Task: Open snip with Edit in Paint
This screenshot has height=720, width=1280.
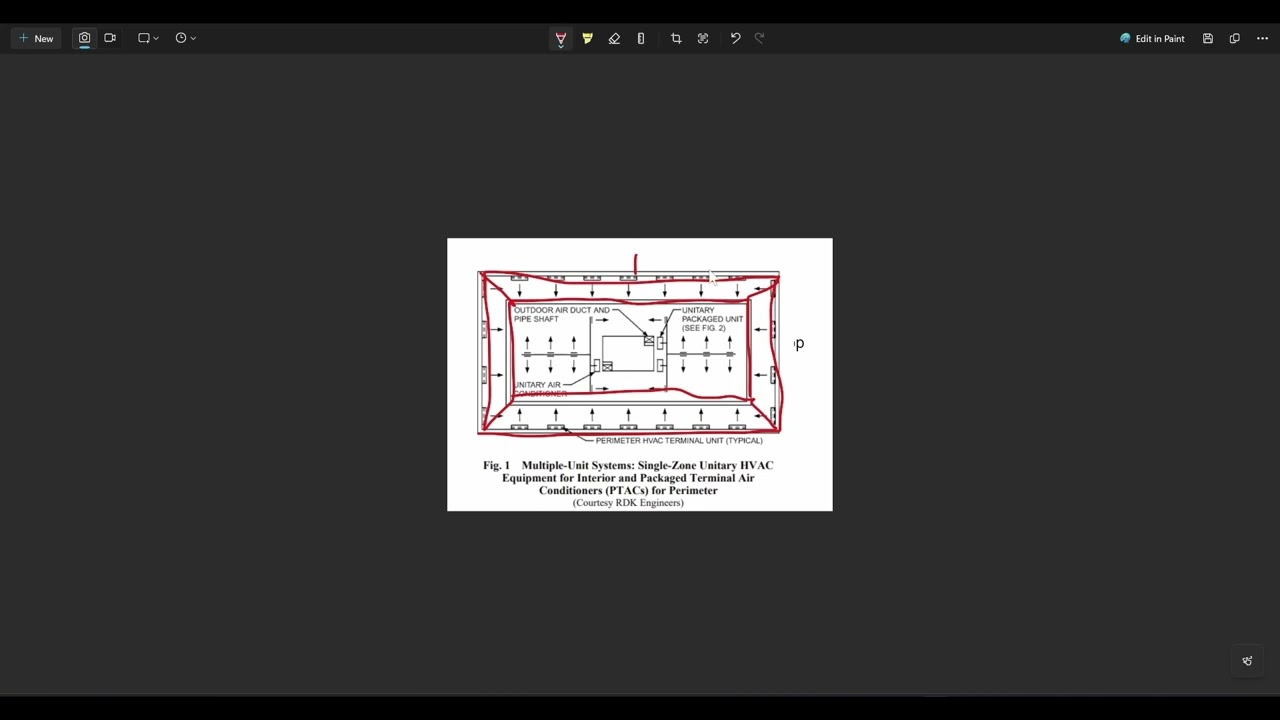Action: 1152,38
